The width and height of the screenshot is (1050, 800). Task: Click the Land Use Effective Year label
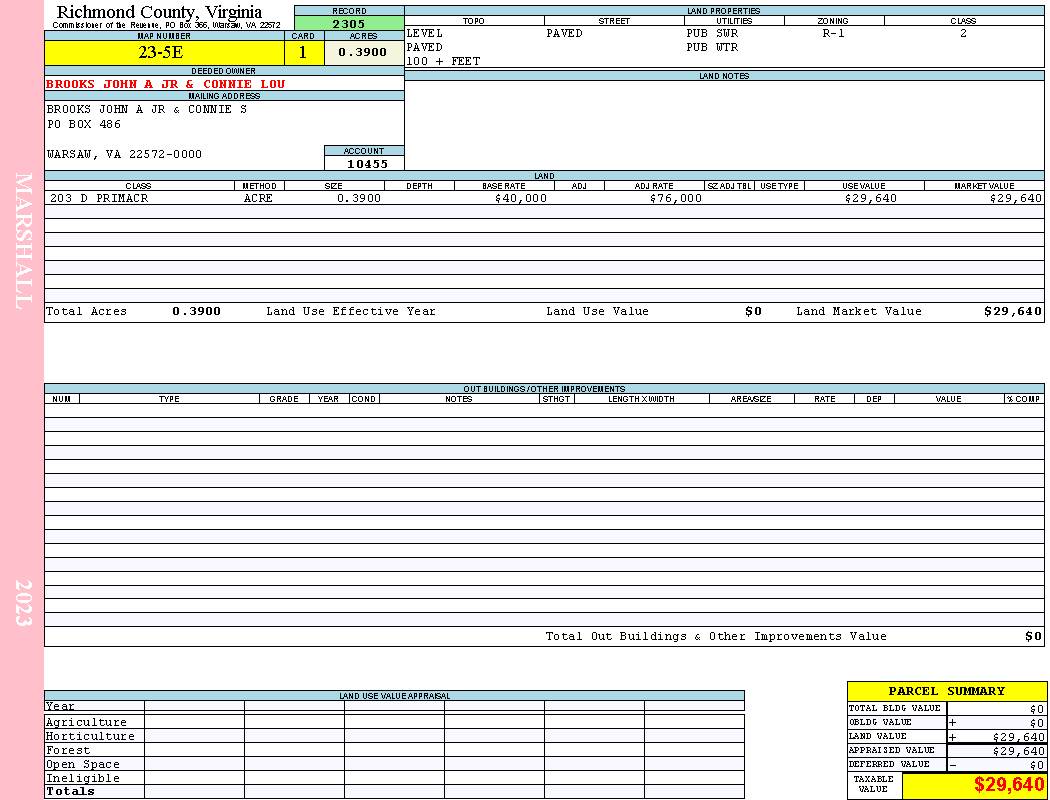[351, 311]
